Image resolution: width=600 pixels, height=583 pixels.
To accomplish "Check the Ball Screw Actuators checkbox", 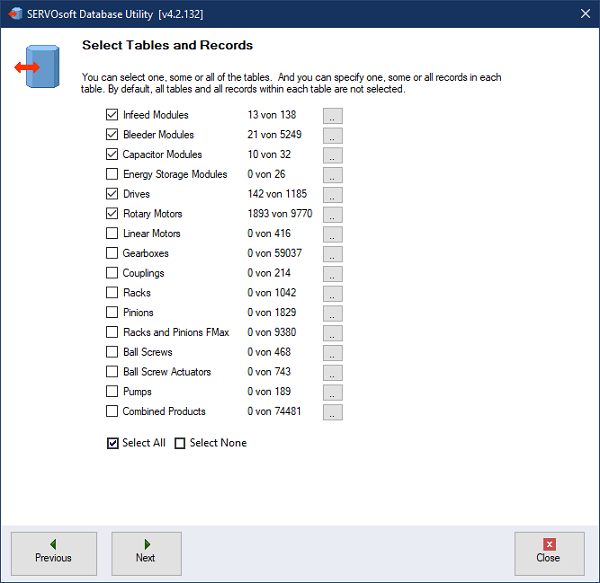I will pyautogui.click(x=112, y=371).
